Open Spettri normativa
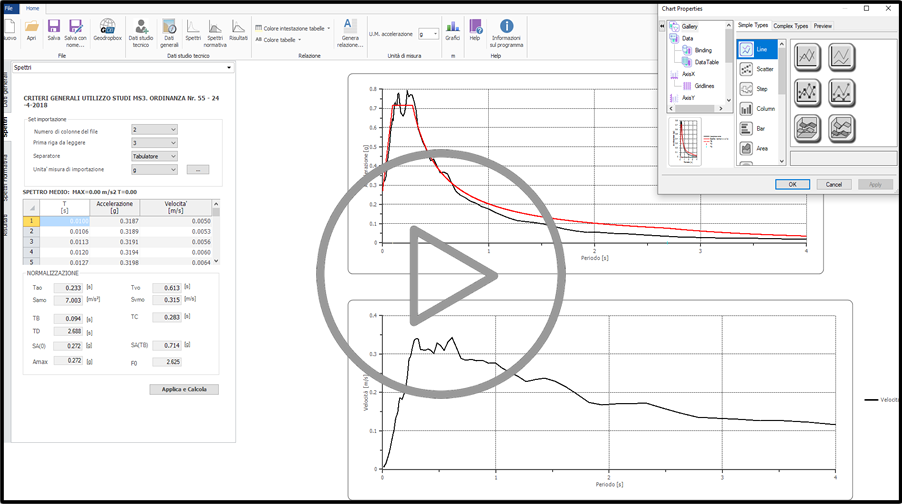The image size is (902, 504). point(215,33)
